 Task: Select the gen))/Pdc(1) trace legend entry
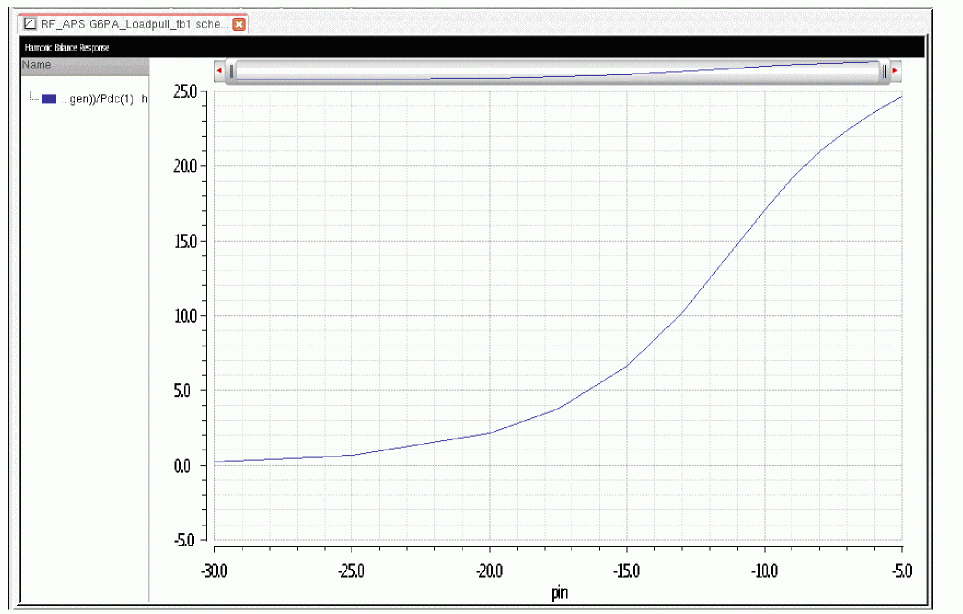102,99
